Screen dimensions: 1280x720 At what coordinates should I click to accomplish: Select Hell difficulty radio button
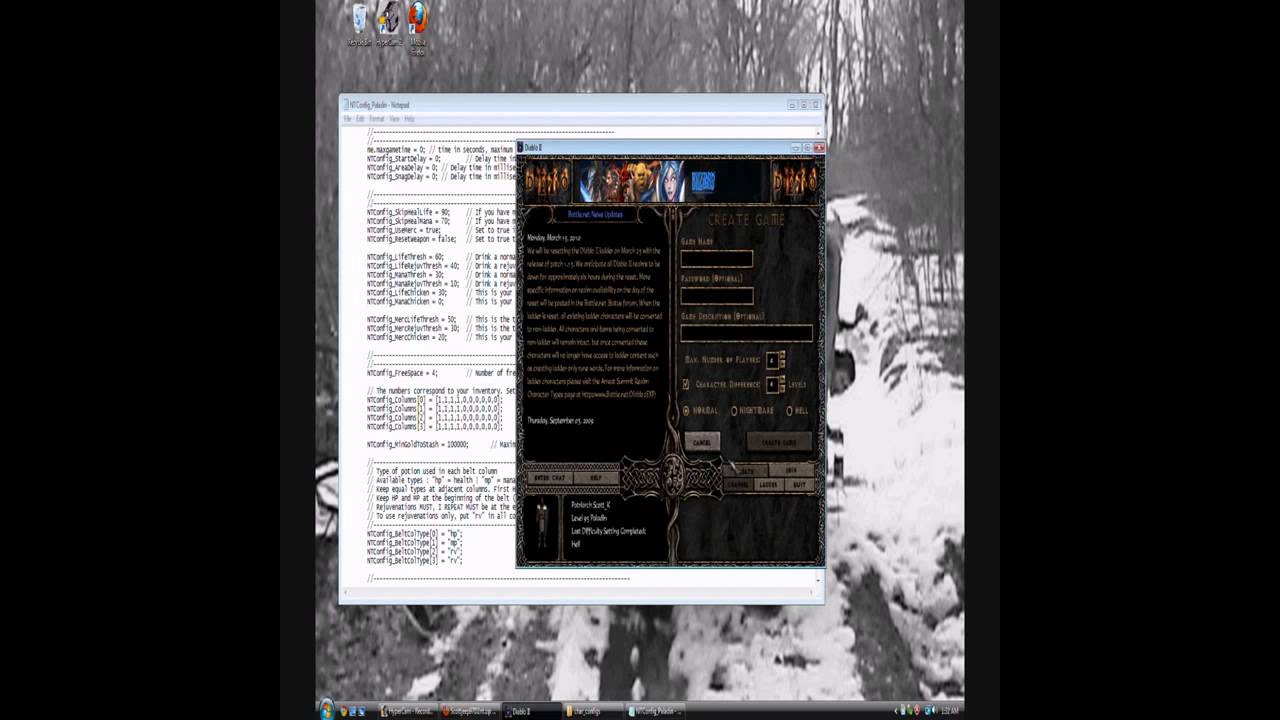789,411
